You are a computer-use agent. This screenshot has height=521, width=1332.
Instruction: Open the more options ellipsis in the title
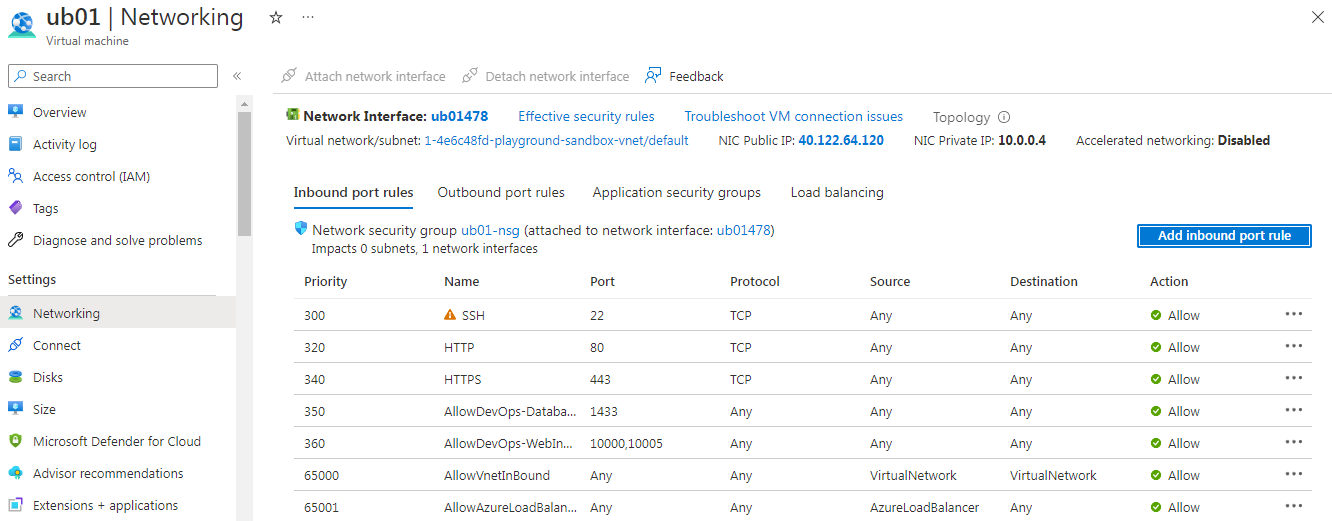[x=308, y=18]
